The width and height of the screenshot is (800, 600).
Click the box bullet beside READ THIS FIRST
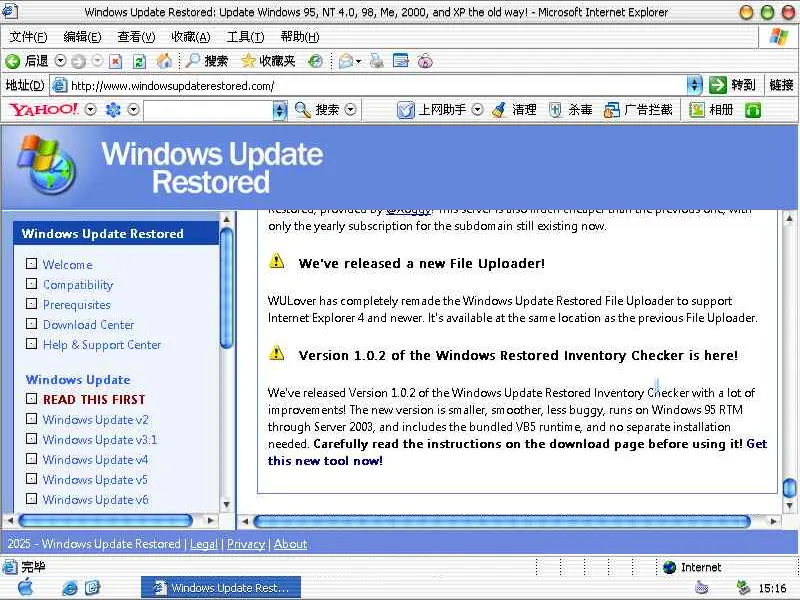(x=31, y=398)
